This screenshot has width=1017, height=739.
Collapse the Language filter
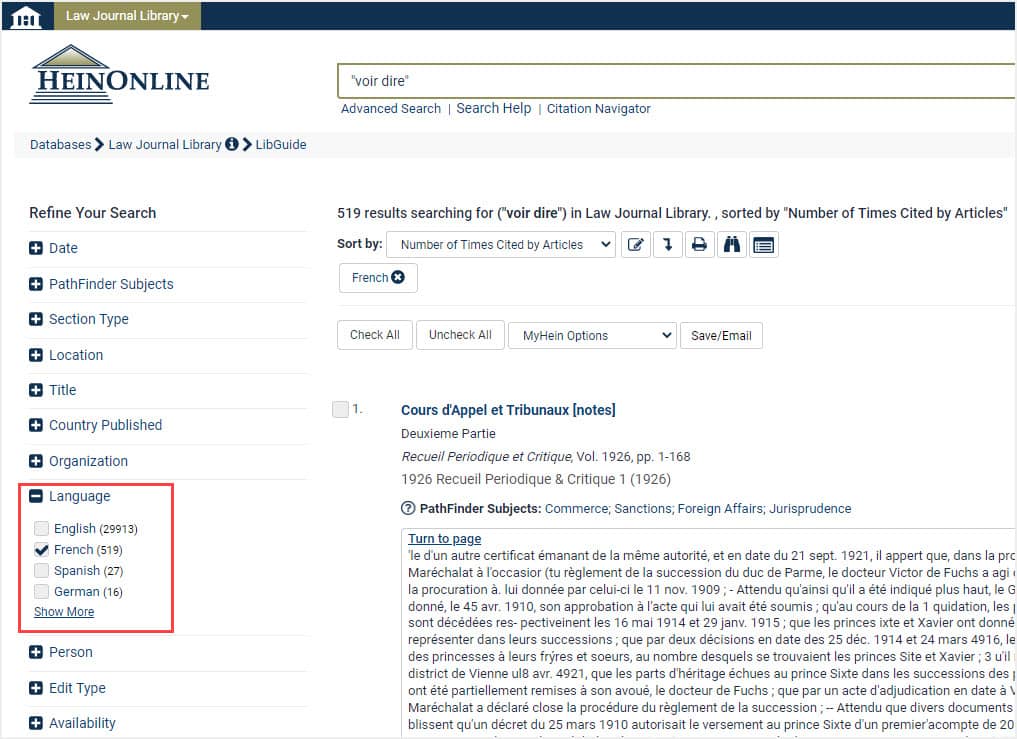click(36, 496)
